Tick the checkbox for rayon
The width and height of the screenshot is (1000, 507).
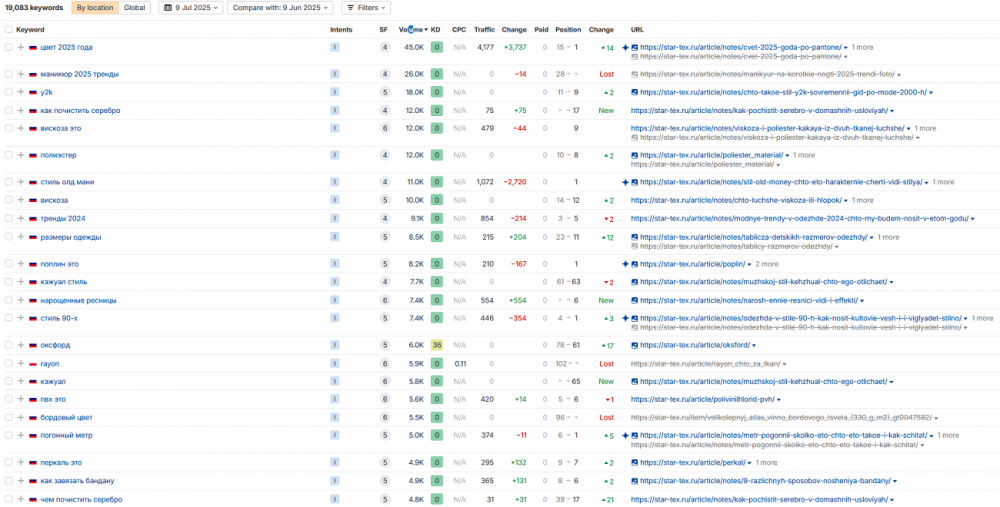8,364
